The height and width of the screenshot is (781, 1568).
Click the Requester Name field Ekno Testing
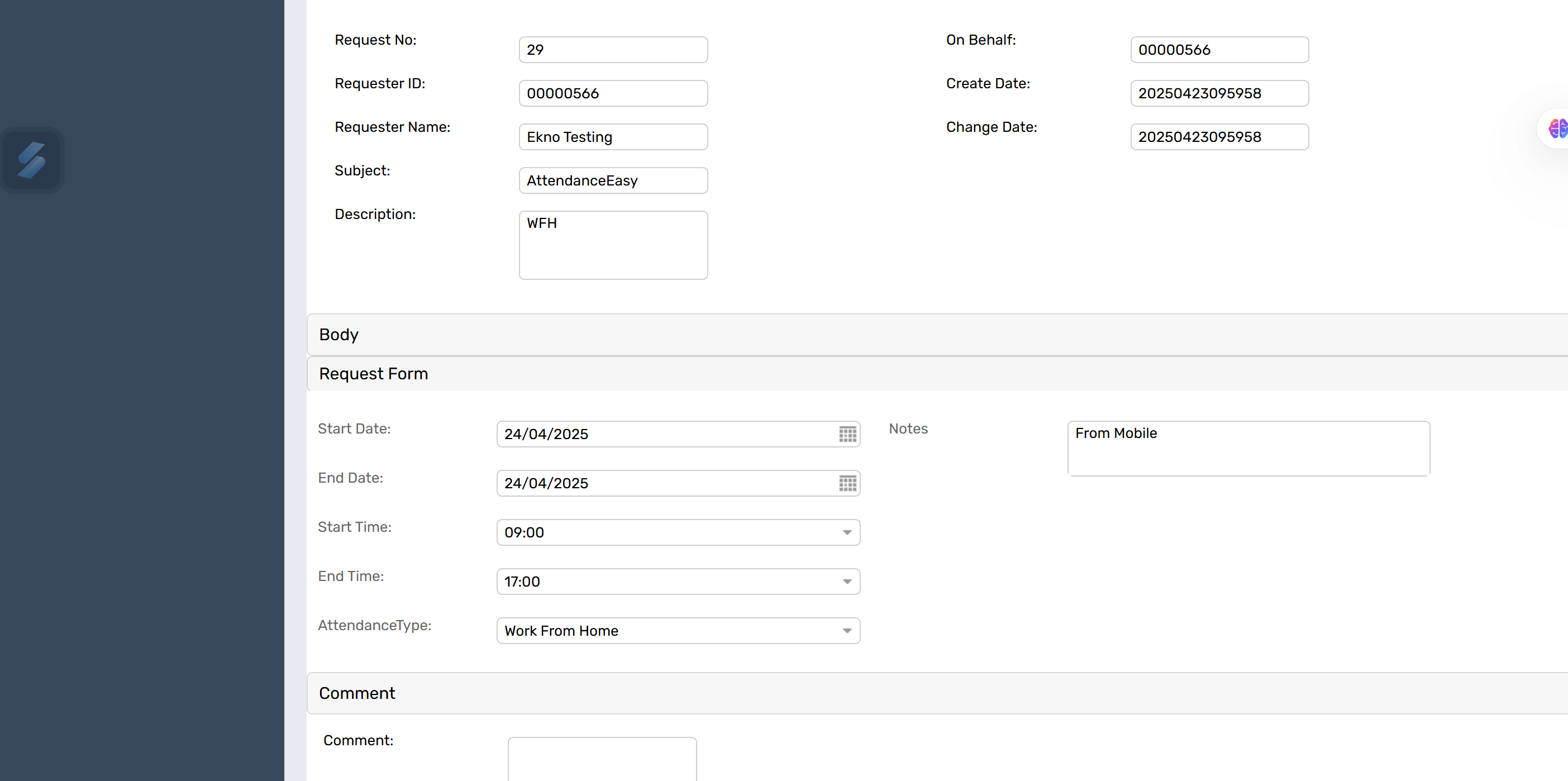pos(613,137)
